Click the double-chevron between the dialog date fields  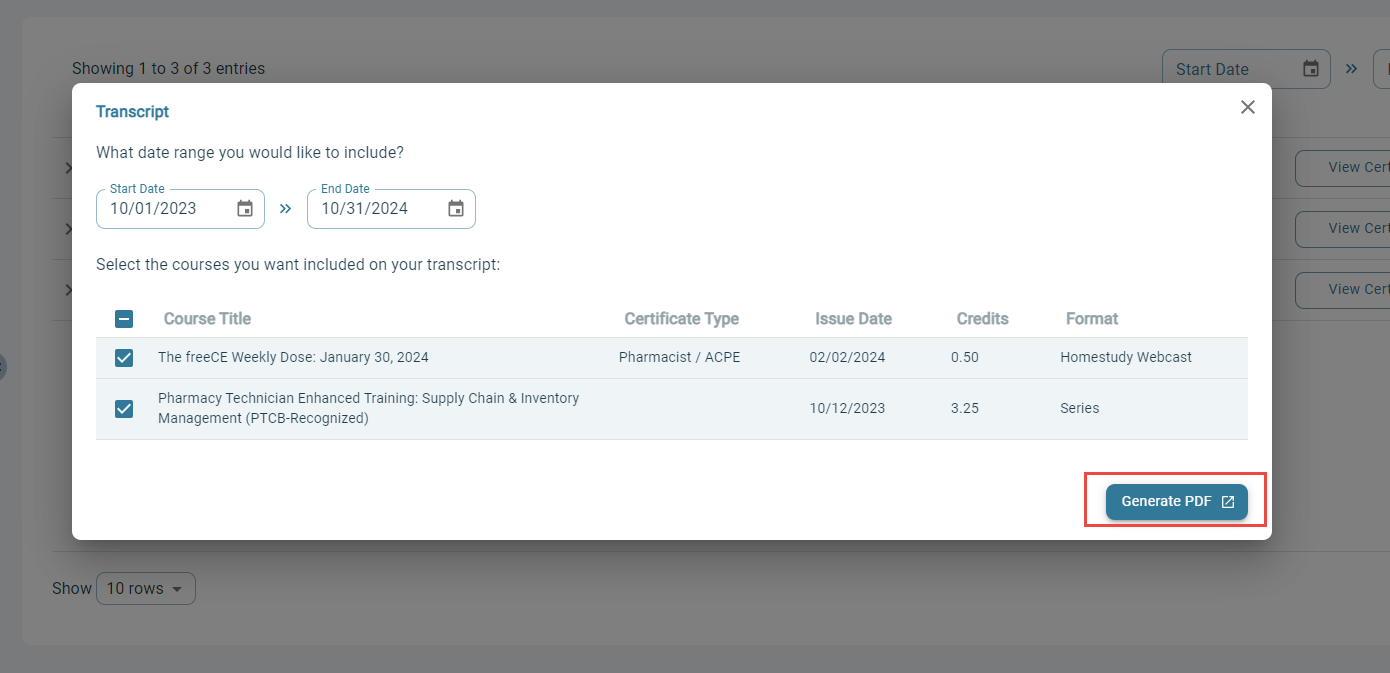click(x=286, y=208)
